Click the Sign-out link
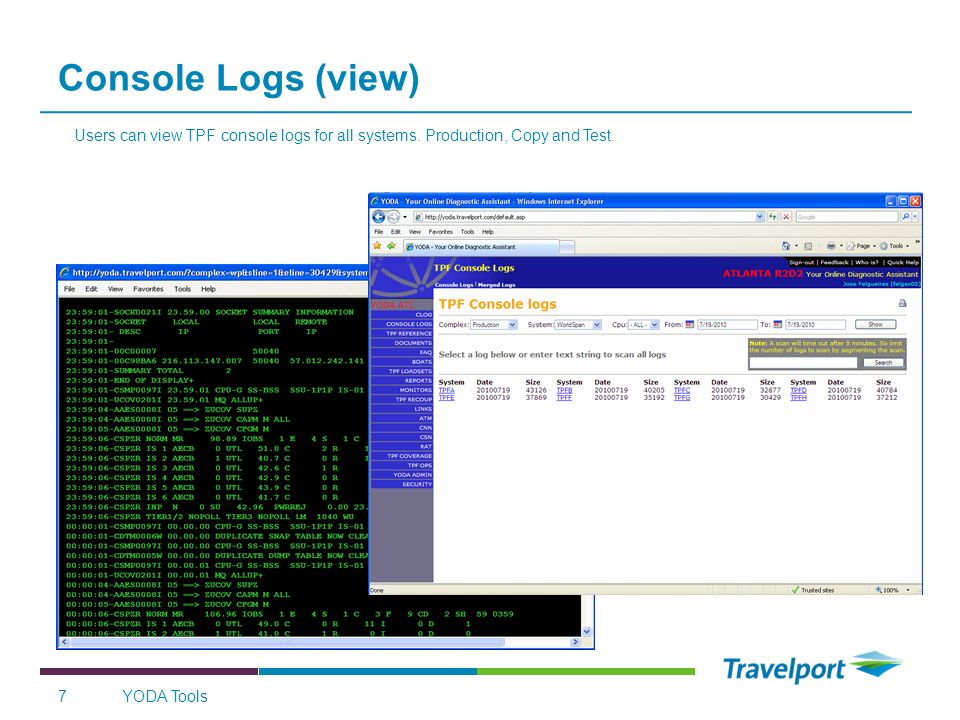The height and width of the screenshot is (720, 960). (x=801, y=262)
